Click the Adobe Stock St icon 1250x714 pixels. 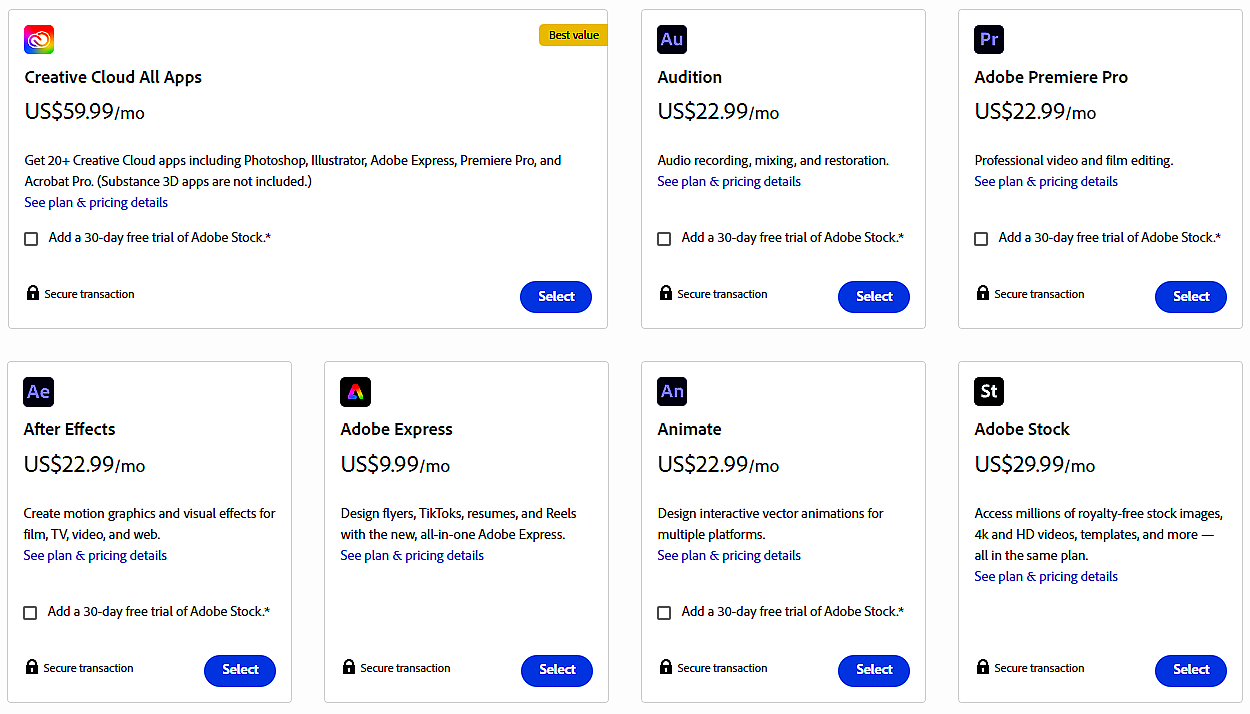point(989,391)
